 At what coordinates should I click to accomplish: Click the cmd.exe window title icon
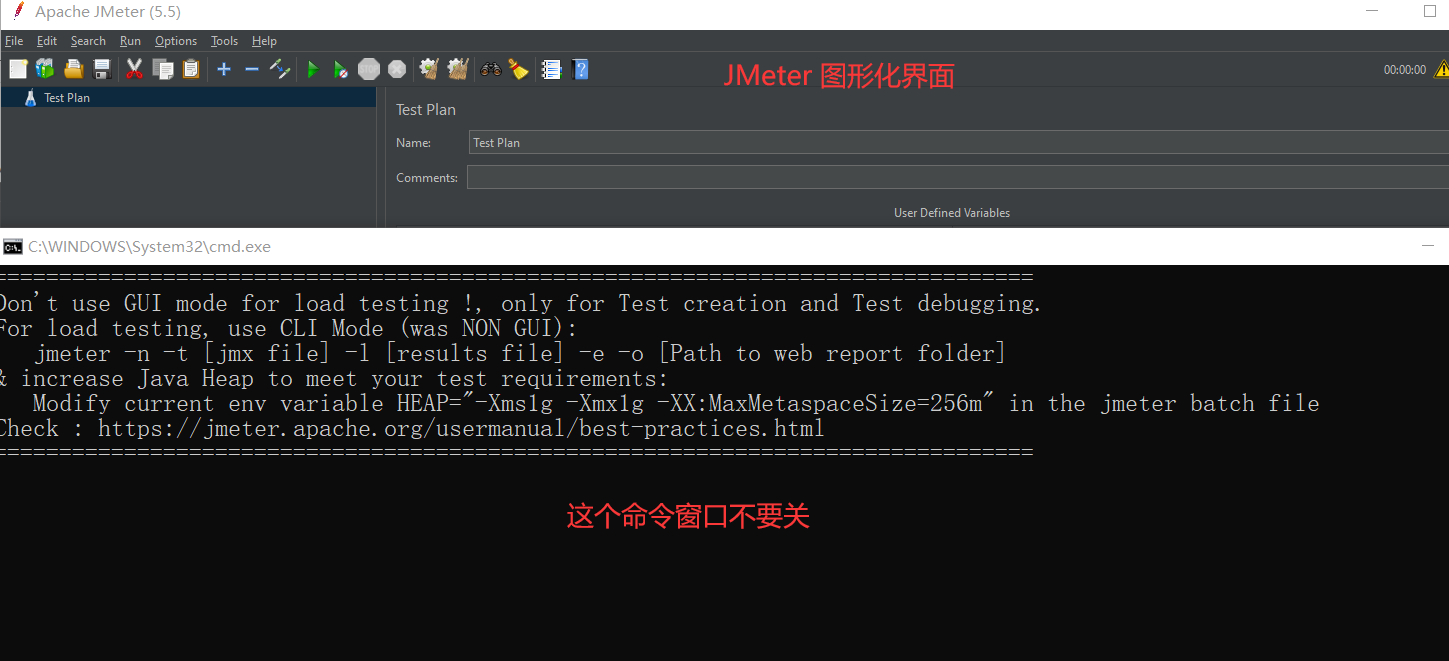(13, 246)
